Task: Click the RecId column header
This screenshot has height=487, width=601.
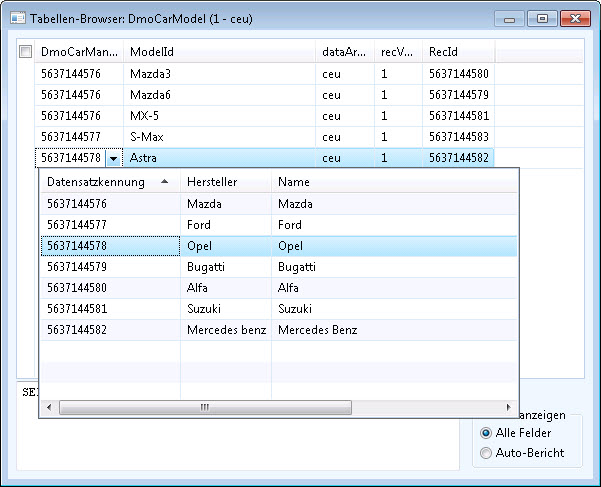Action: [458, 52]
